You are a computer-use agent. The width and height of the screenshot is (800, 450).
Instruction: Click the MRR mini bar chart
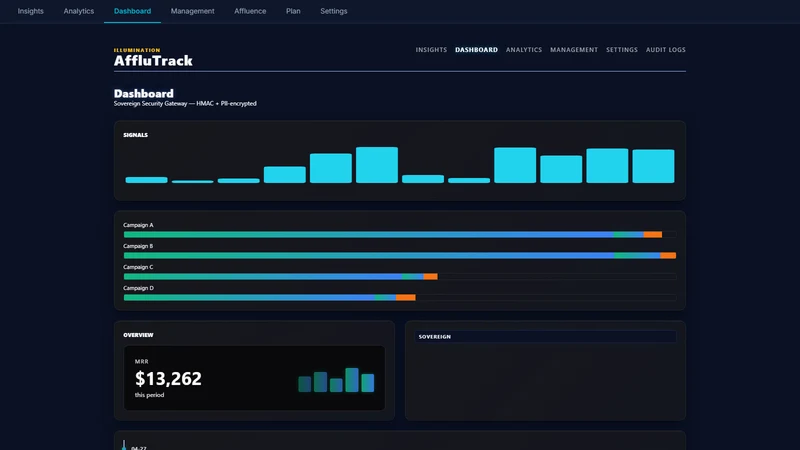pos(336,380)
